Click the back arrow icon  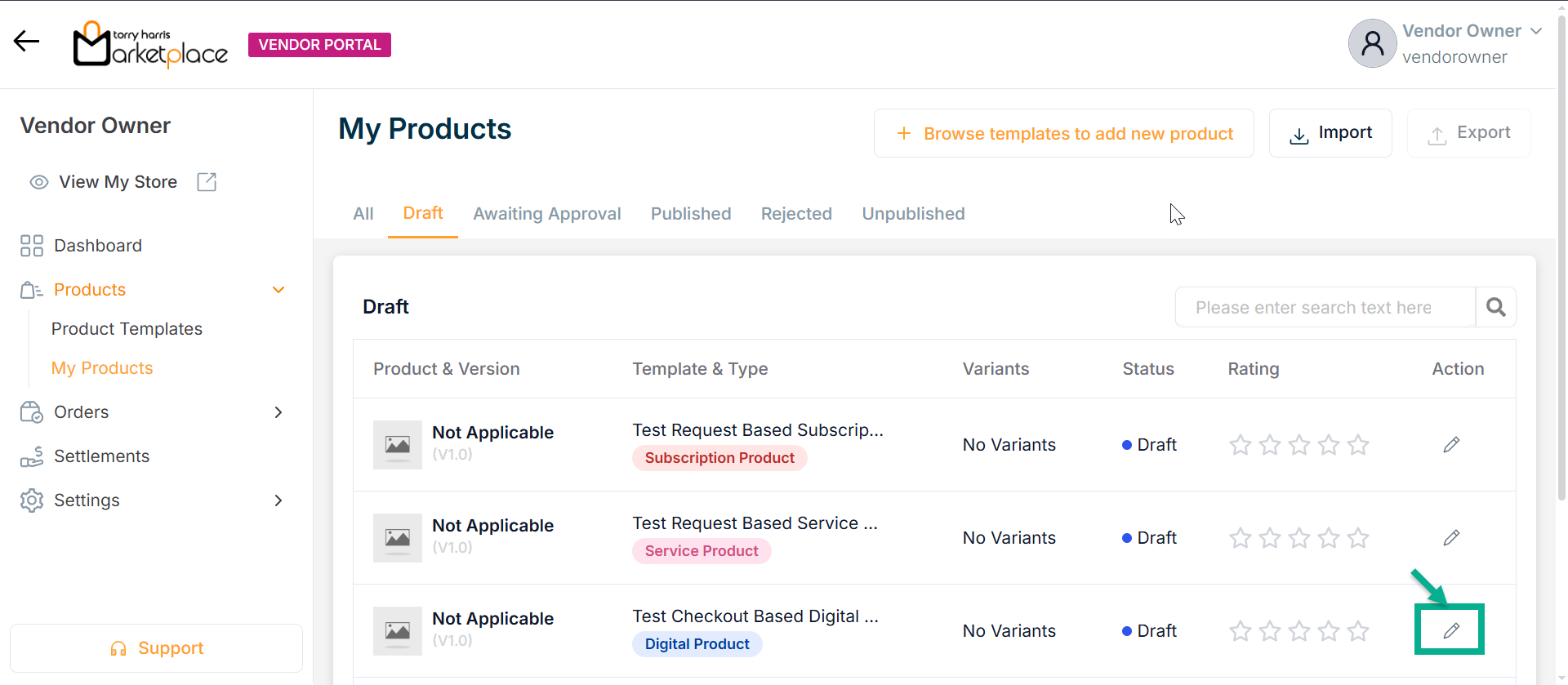[26, 41]
